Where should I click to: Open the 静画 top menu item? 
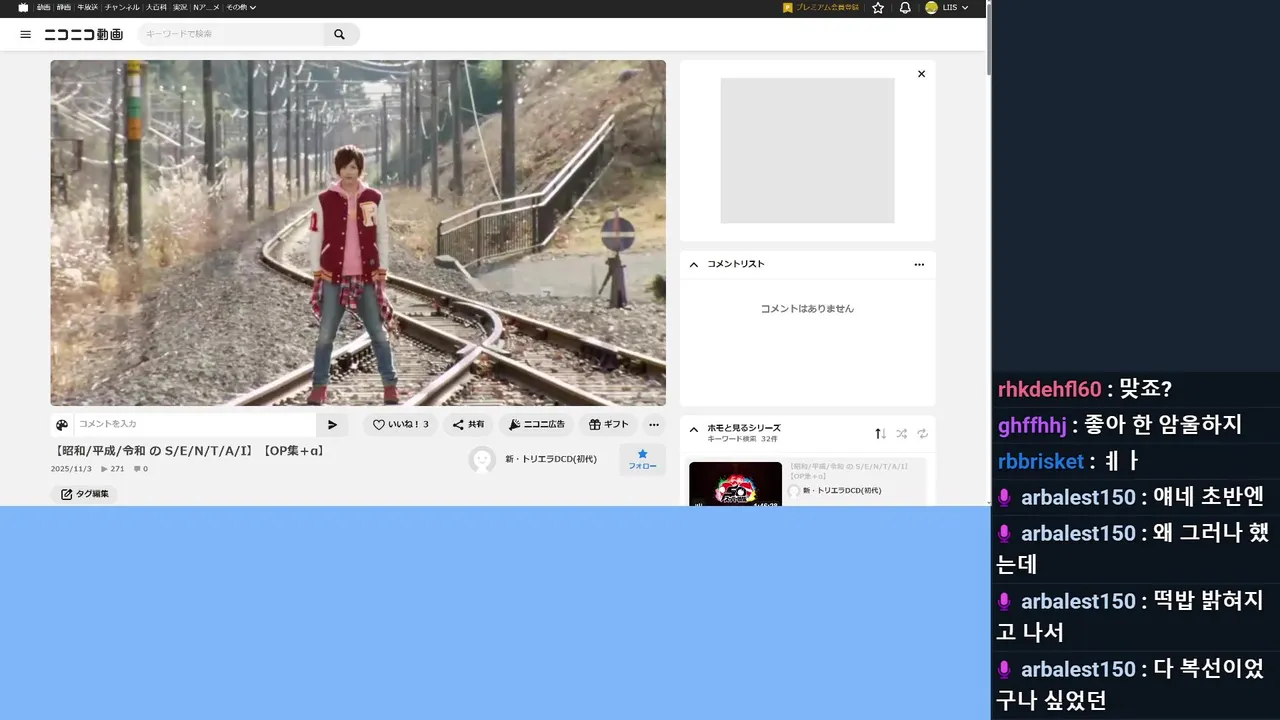point(64,7)
